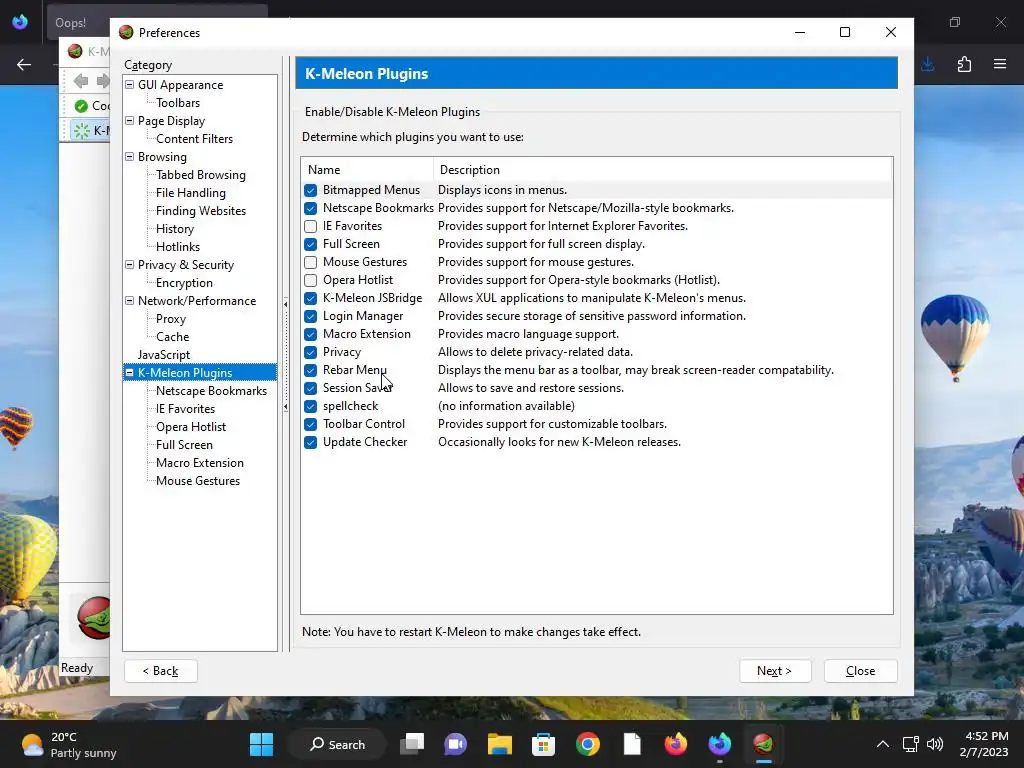Screen dimensions: 1024x768
Task: Select the JavaScript category
Action: pos(163,355)
